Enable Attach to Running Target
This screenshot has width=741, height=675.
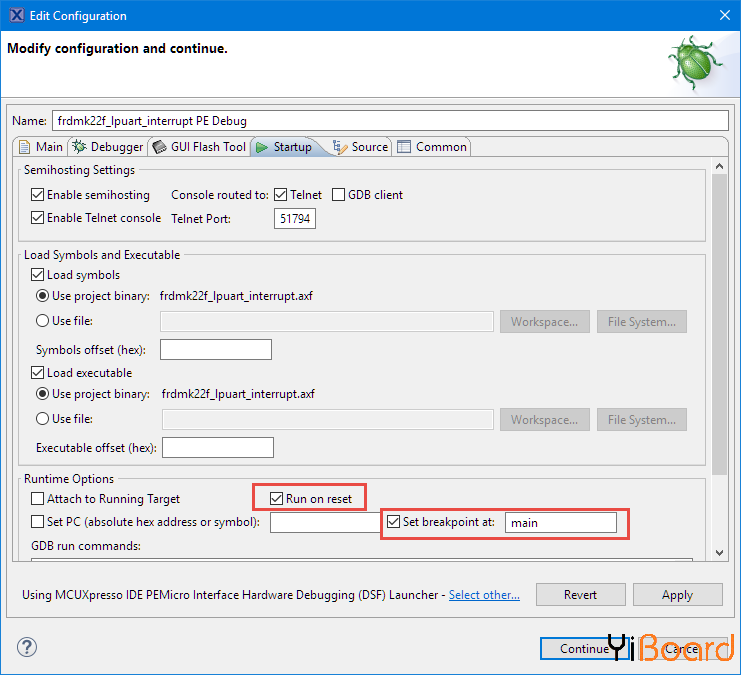coord(38,498)
